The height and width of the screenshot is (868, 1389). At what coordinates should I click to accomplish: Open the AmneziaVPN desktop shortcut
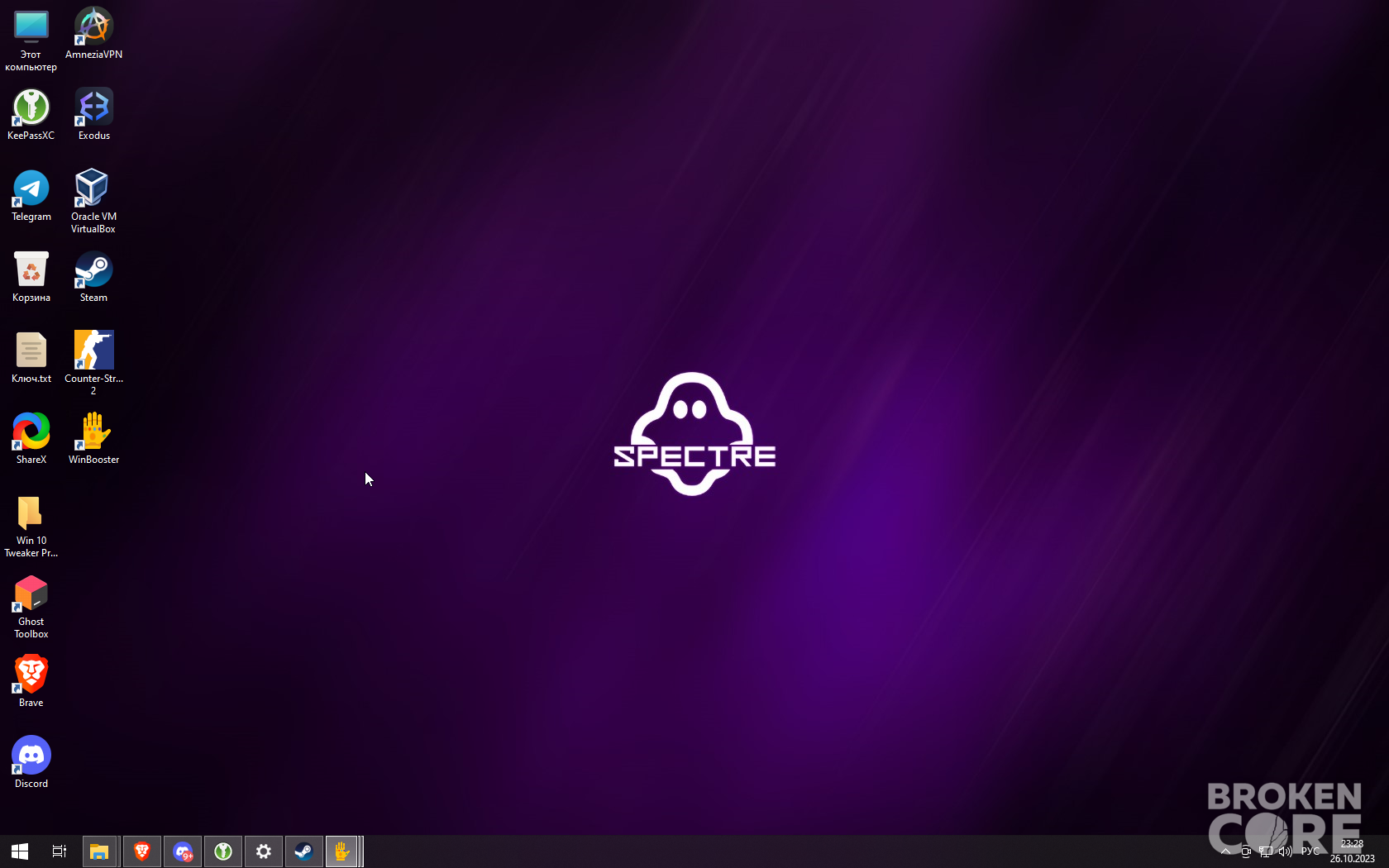(x=93, y=34)
